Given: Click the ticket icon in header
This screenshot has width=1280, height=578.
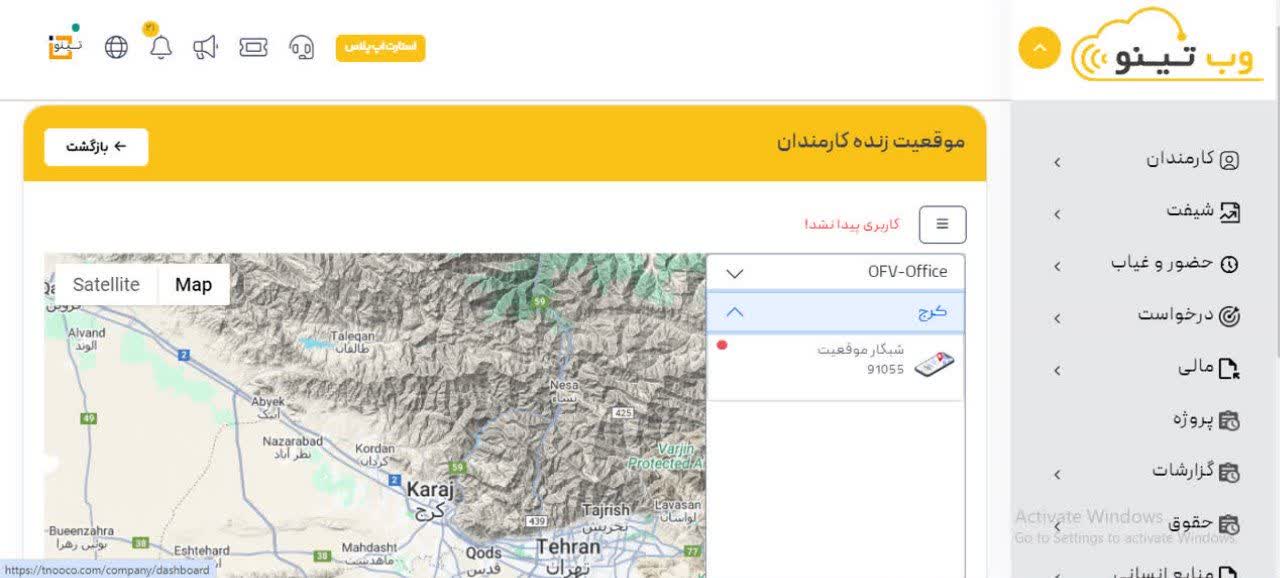Looking at the screenshot, I should (x=253, y=47).
